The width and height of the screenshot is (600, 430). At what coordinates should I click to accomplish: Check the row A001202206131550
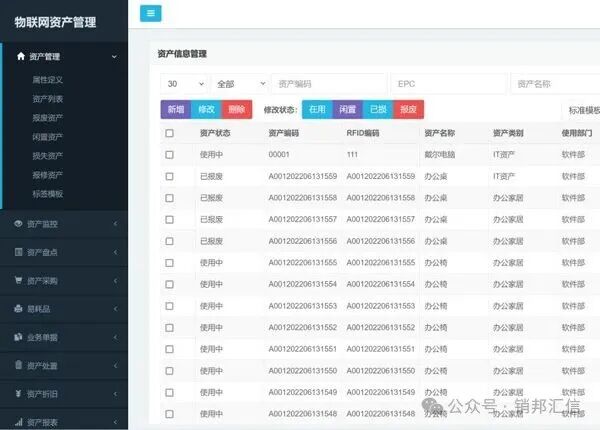coord(169,371)
